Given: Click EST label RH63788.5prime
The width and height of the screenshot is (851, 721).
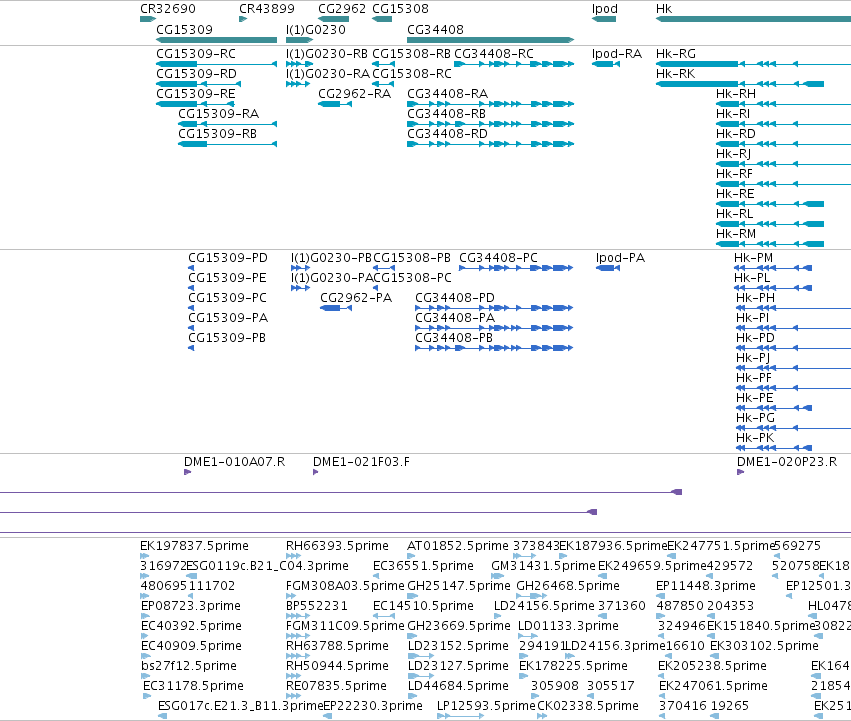Looking at the screenshot, I should point(338,646).
